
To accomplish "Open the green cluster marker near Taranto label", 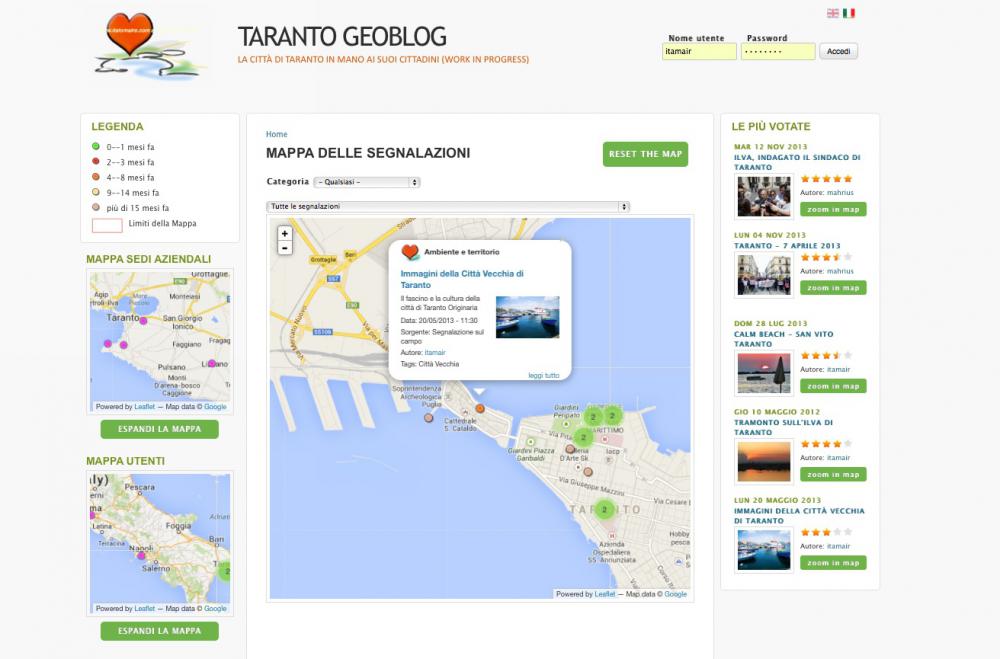I will (x=604, y=509).
